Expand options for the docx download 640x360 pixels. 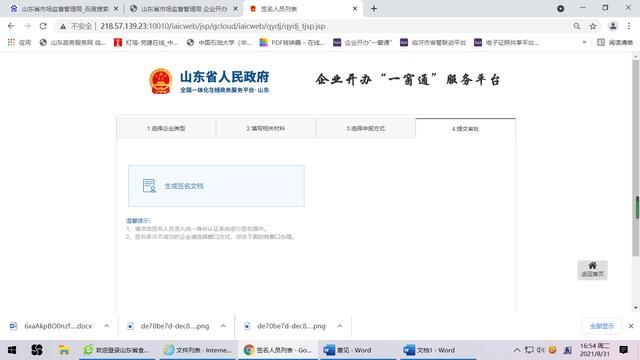pyautogui.click(x=107, y=326)
